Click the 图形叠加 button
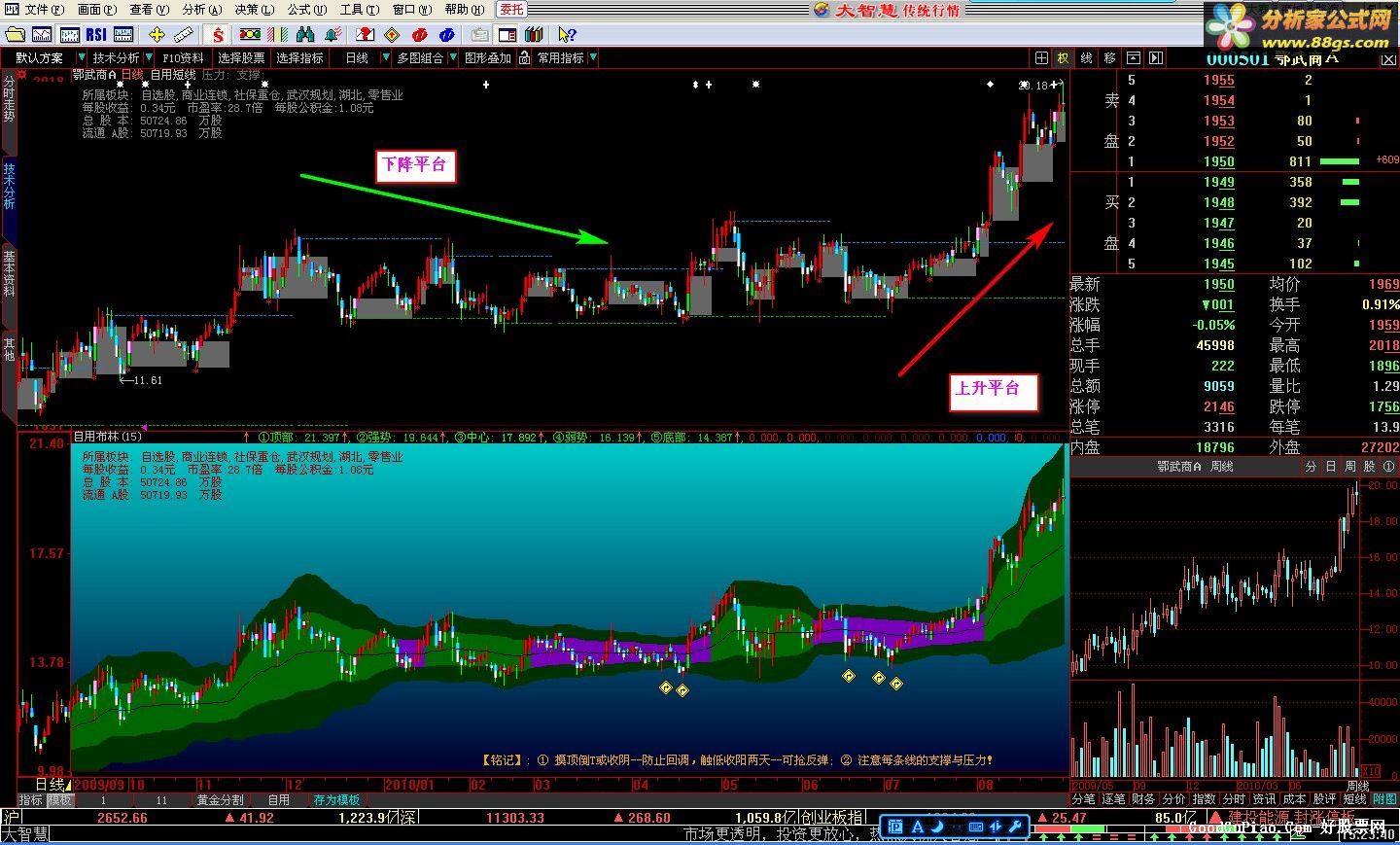Viewport: 1400px width, 845px height. (x=488, y=58)
